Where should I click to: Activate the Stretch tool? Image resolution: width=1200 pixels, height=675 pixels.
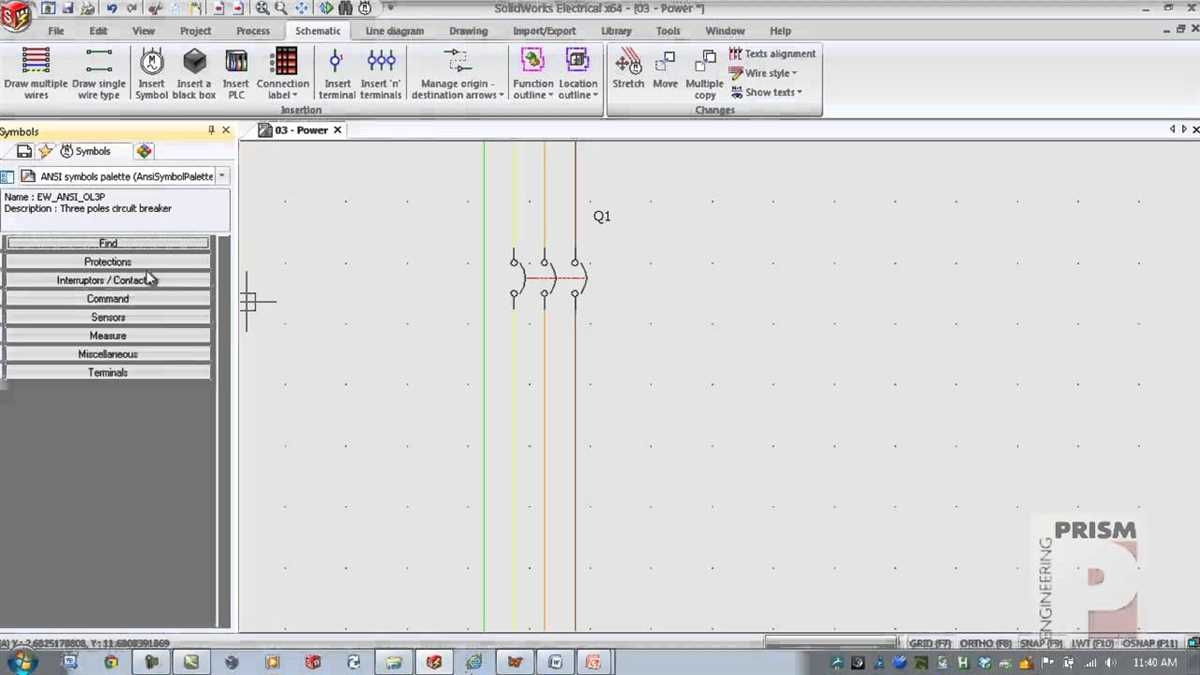click(628, 70)
